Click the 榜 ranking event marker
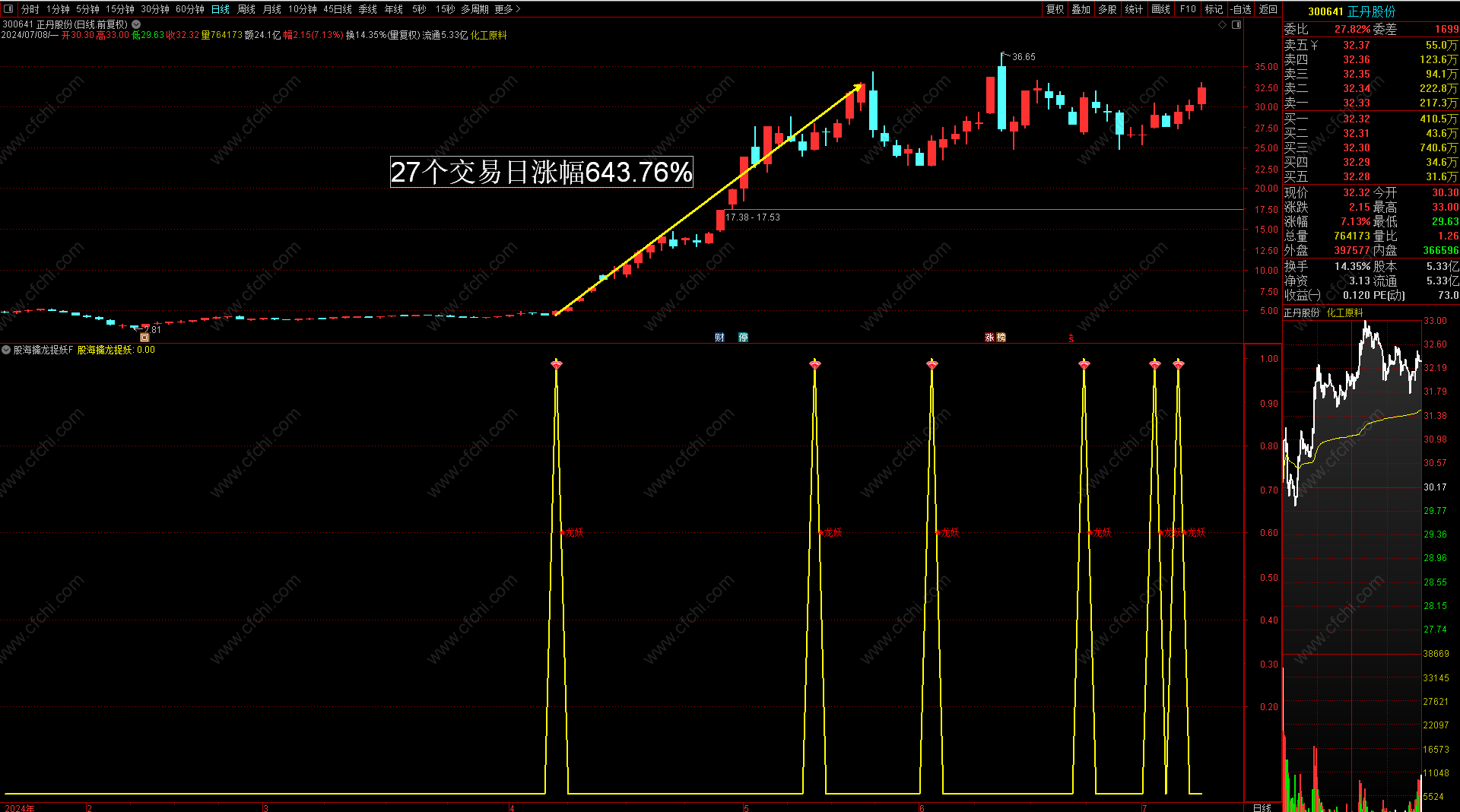 click(1001, 338)
